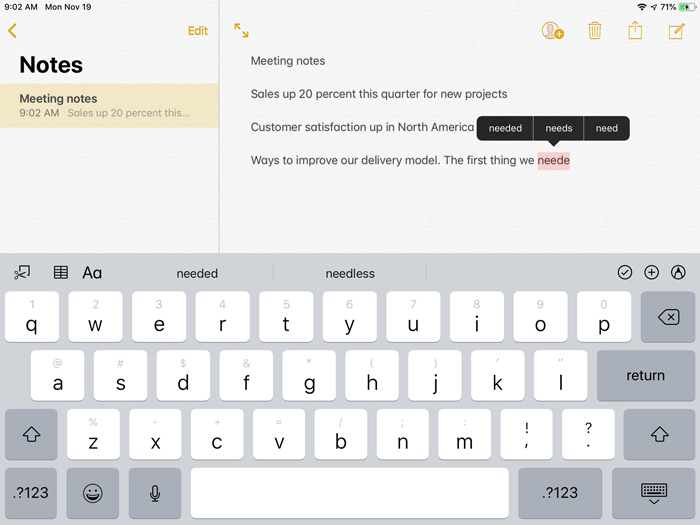Delete the note with trash icon
The width and height of the screenshot is (700, 525).
595,31
